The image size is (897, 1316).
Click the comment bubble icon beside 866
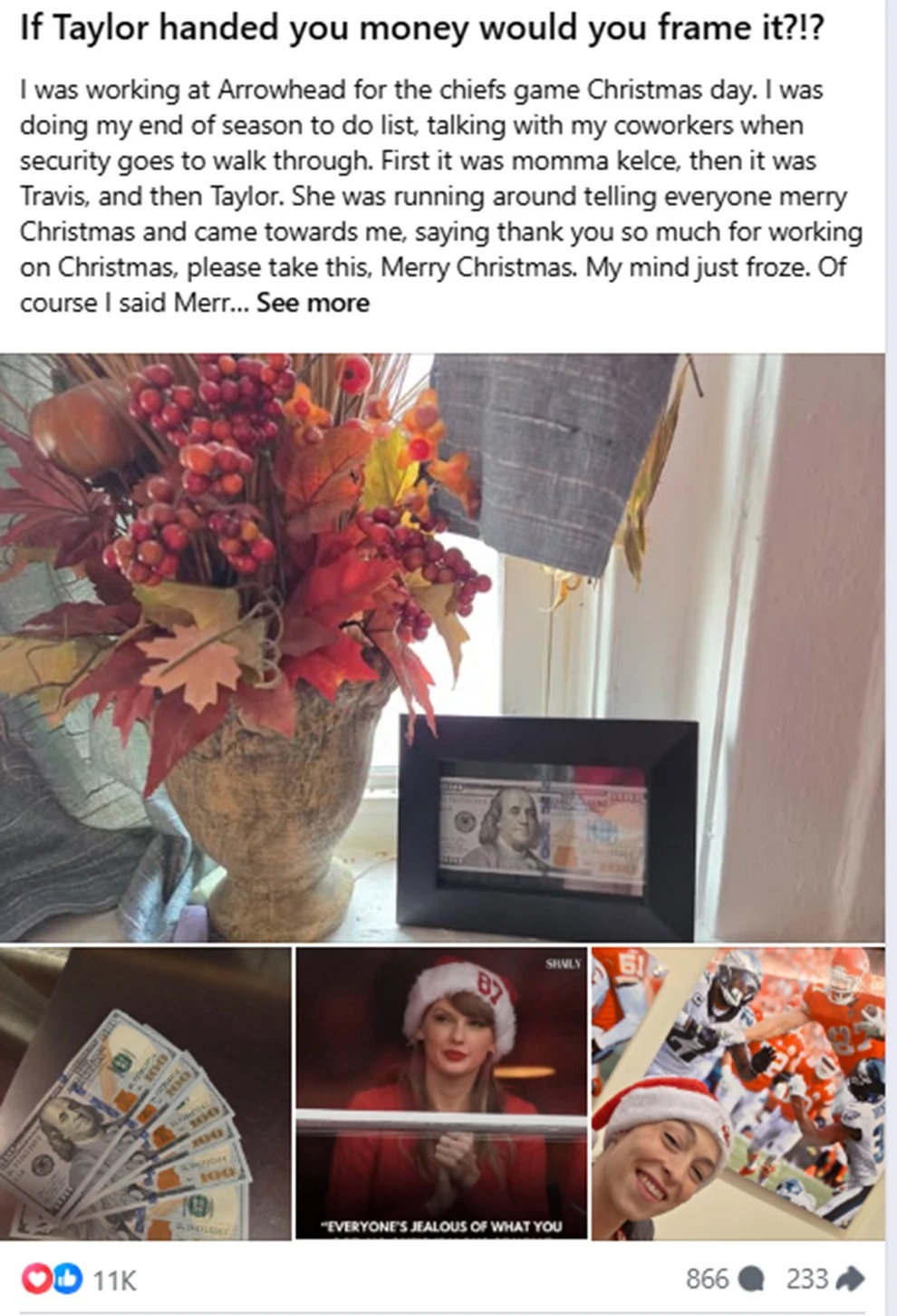(x=752, y=1279)
